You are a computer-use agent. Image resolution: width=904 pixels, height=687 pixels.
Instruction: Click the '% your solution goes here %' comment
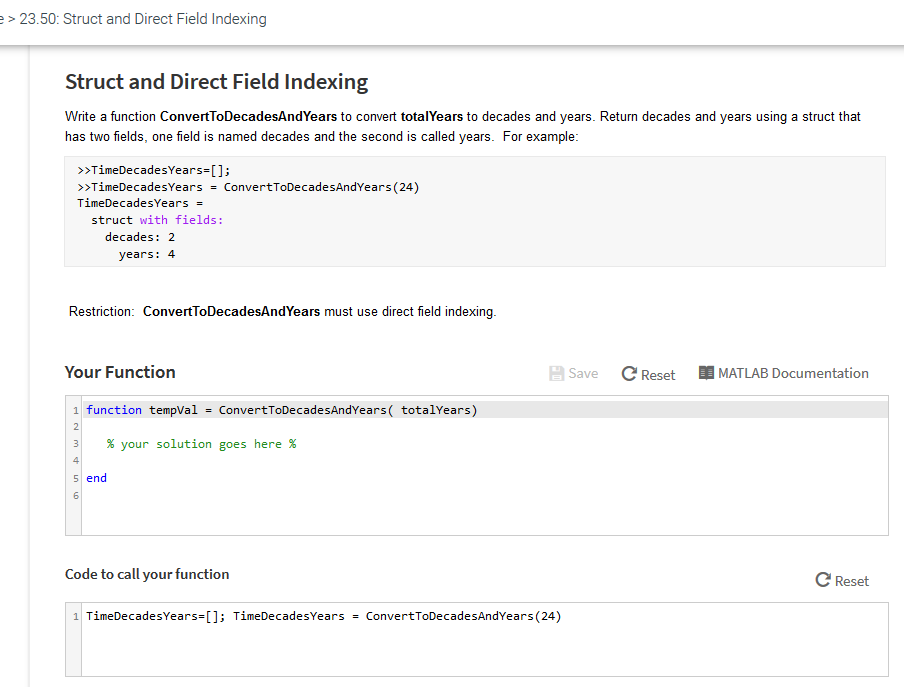click(201, 444)
